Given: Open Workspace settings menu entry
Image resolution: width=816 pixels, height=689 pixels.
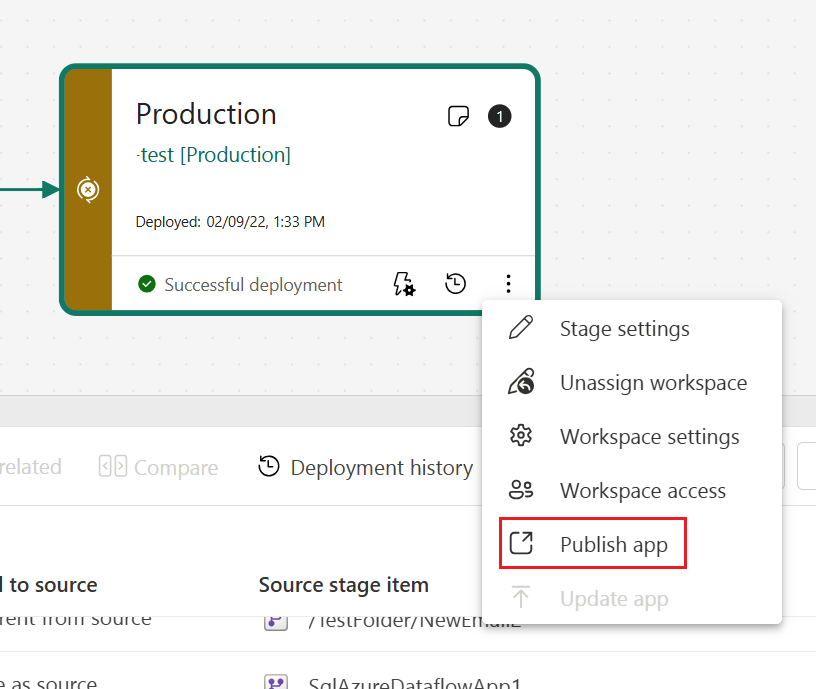Looking at the screenshot, I should point(649,437).
